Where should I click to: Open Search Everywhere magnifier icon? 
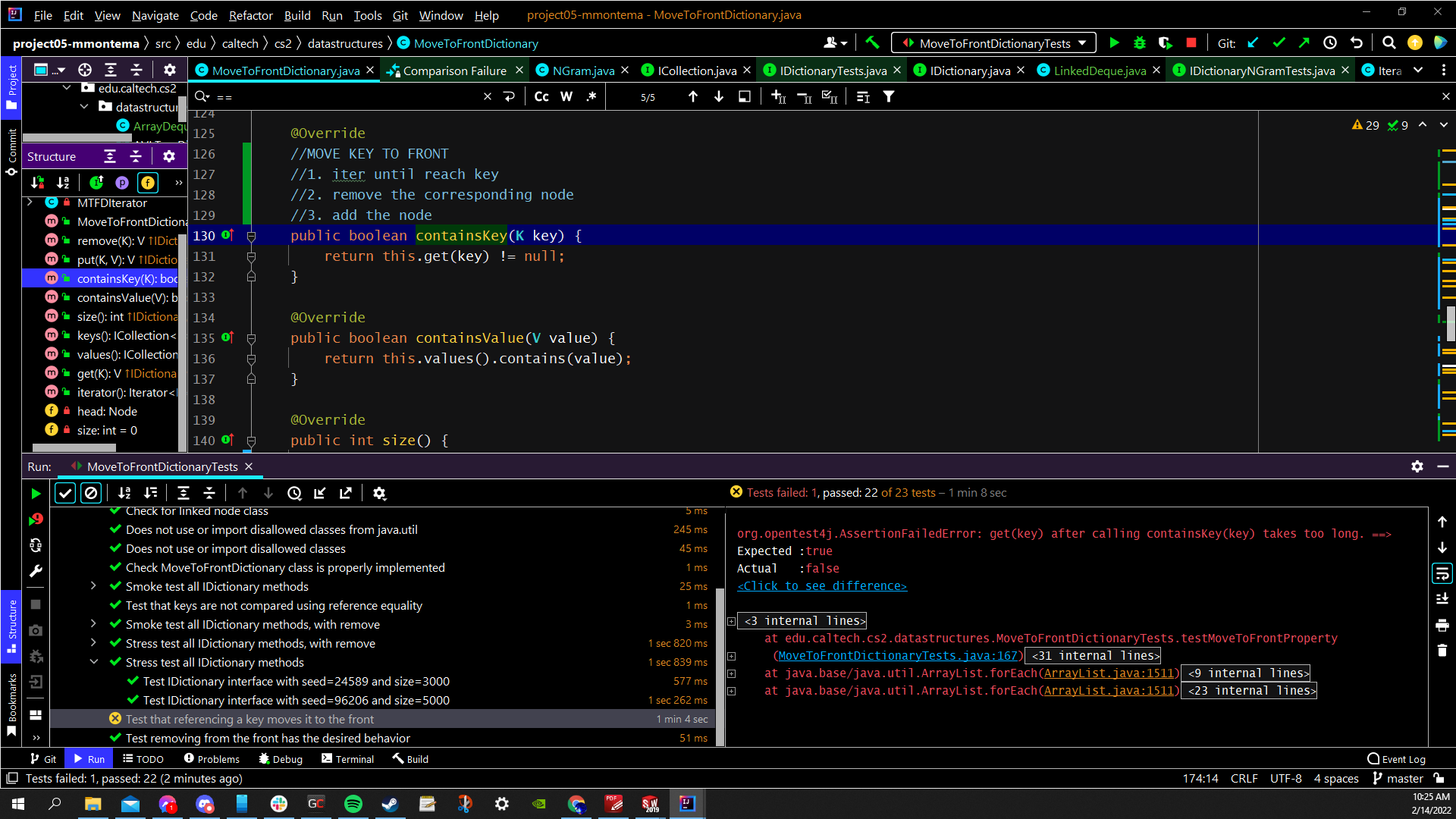(x=1389, y=43)
